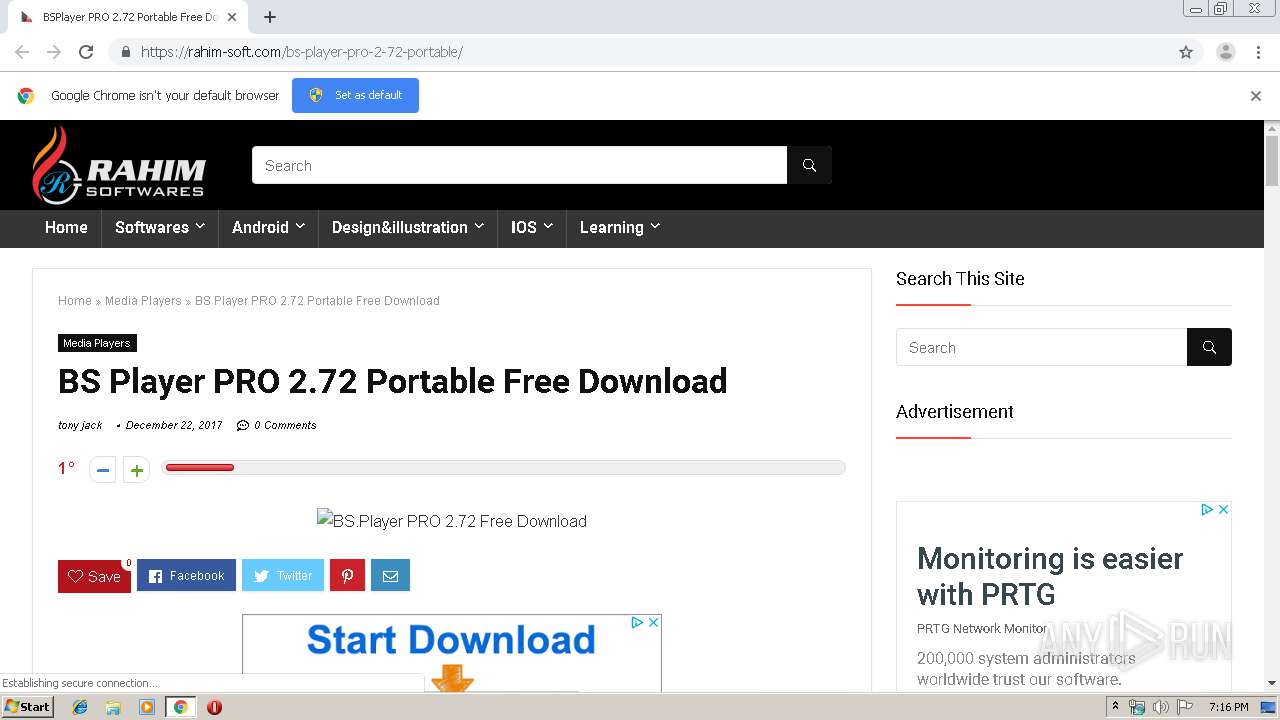
Task: Focus the header Search input field
Action: [x=519, y=165]
